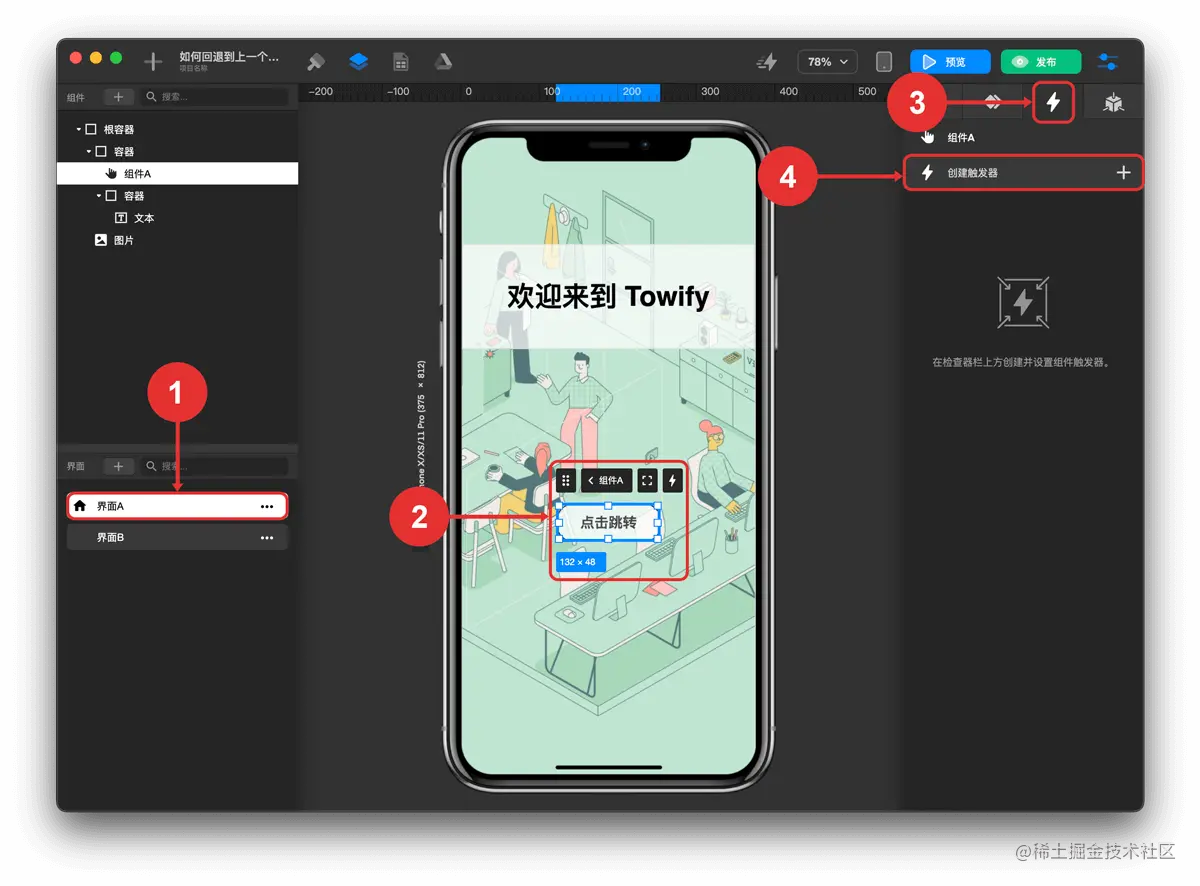This screenshot has width=1200, height=886.
Task: Collapse the first 容器 node above 组件A
Action: pyautogui.click(x=88, y=152)
